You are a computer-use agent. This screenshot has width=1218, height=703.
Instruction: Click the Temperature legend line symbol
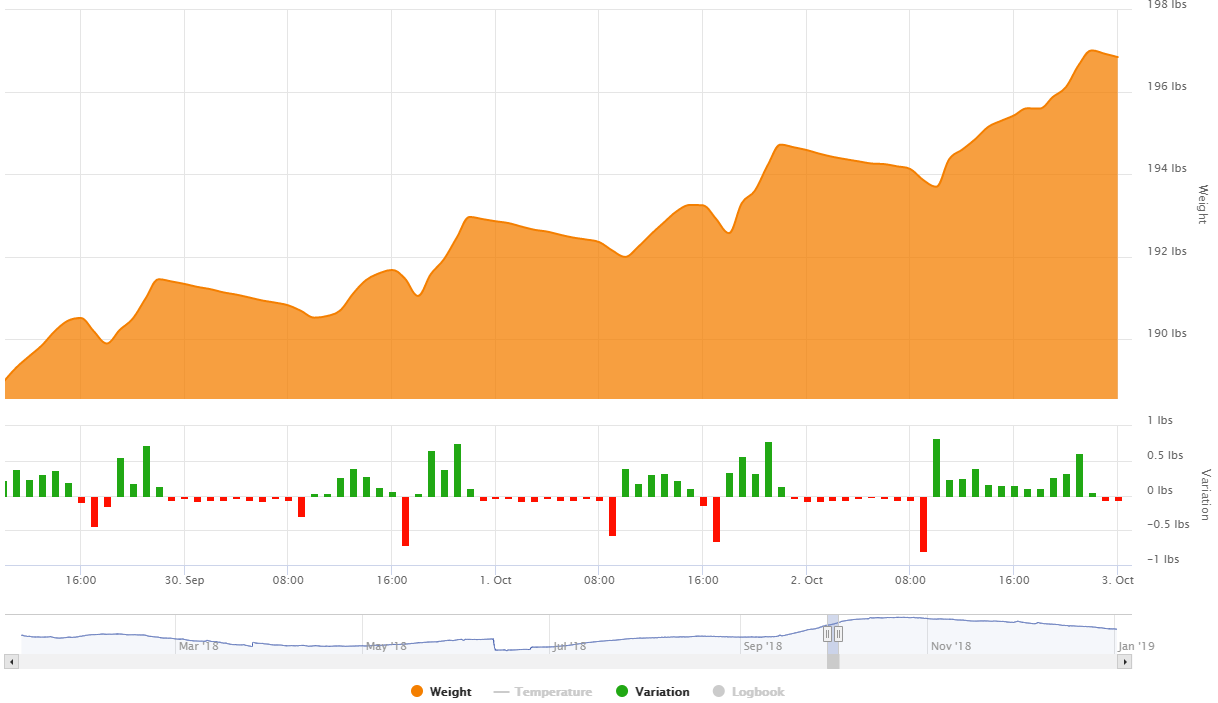click(x=502, y=692)
